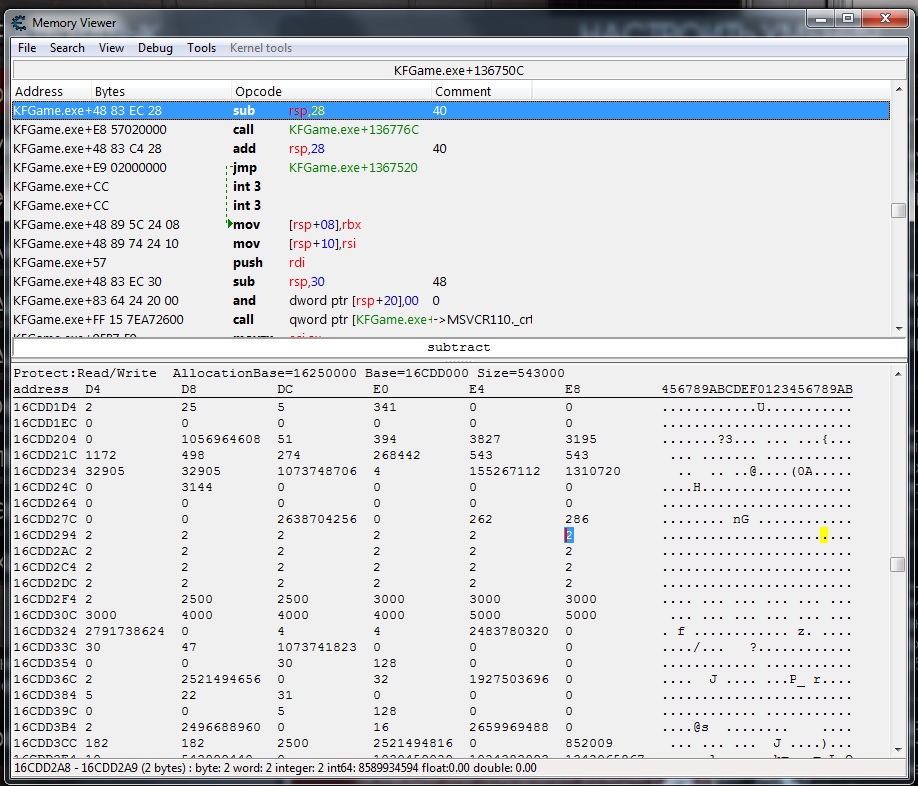
Task: Click the 16CDD264 row address
Action: pos(45,503)
